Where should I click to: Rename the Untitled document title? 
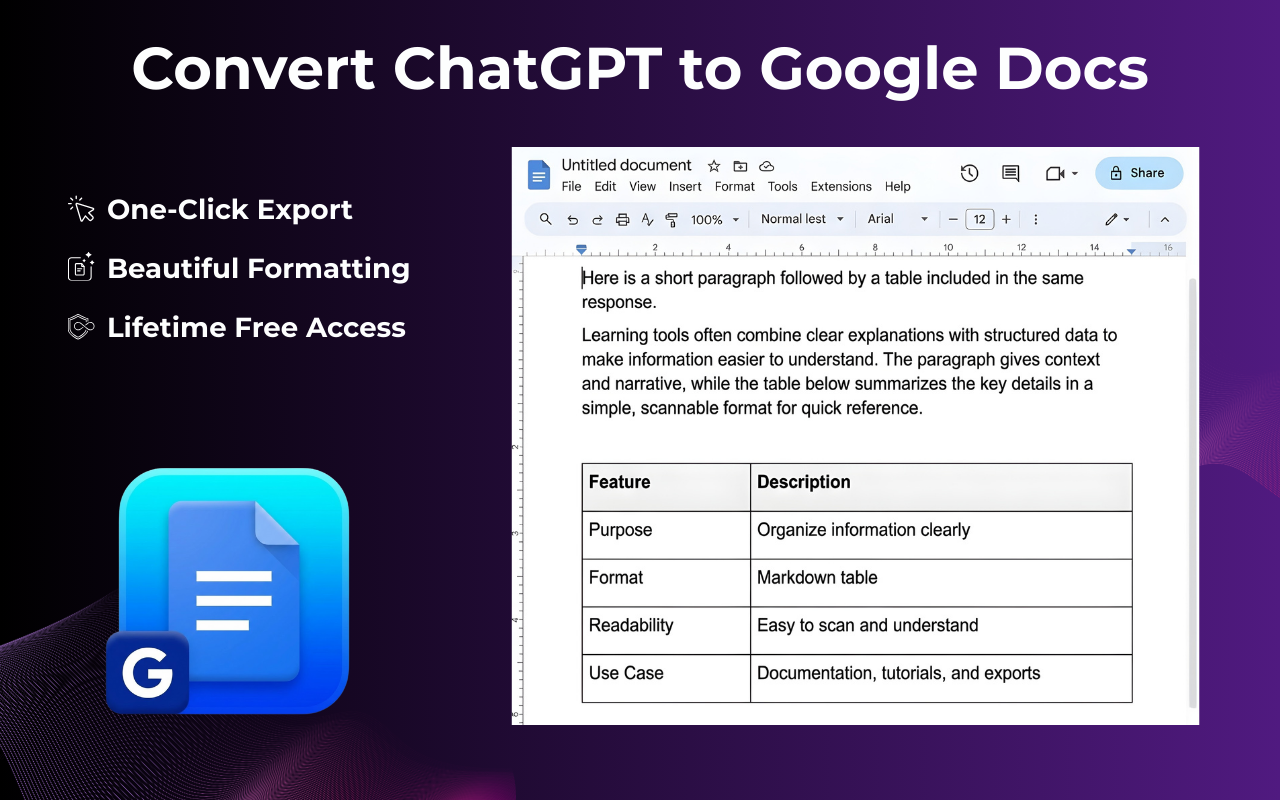tap(626, 166)
